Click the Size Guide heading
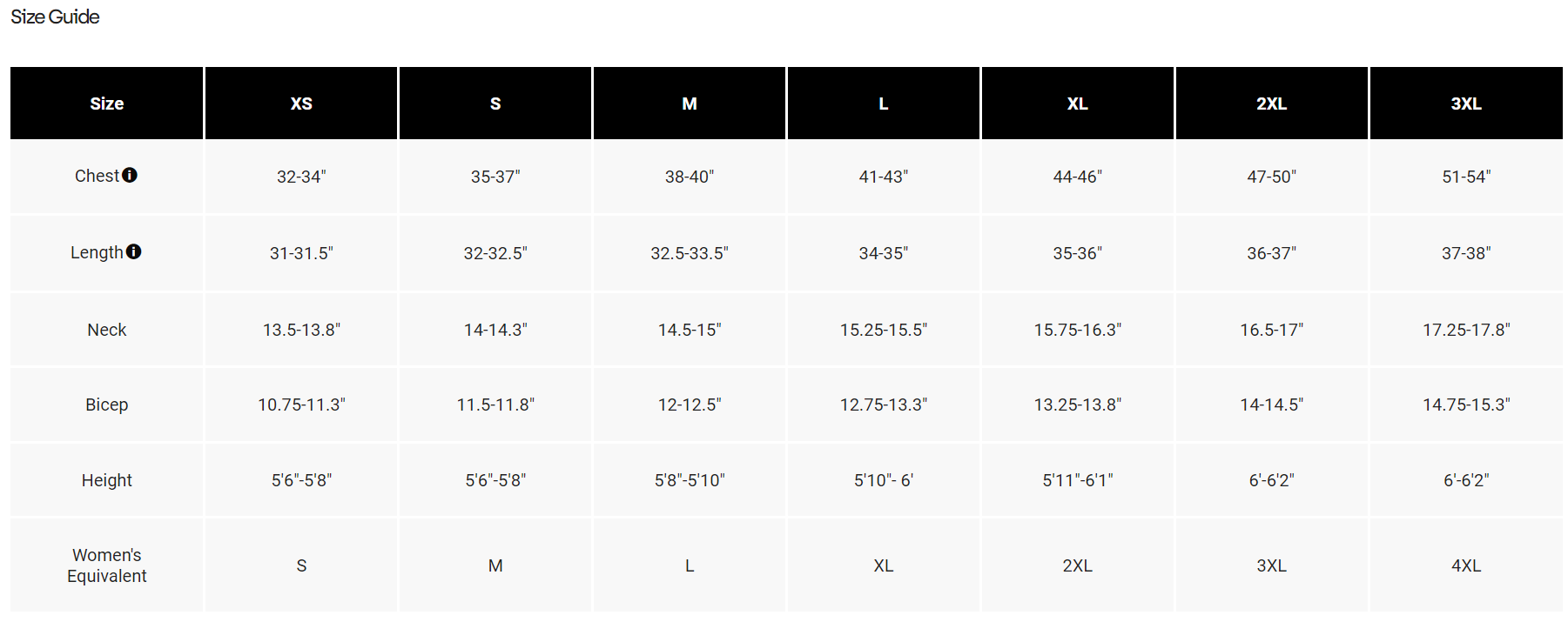This screenshot has height=622, width=1568. (55, 17)
